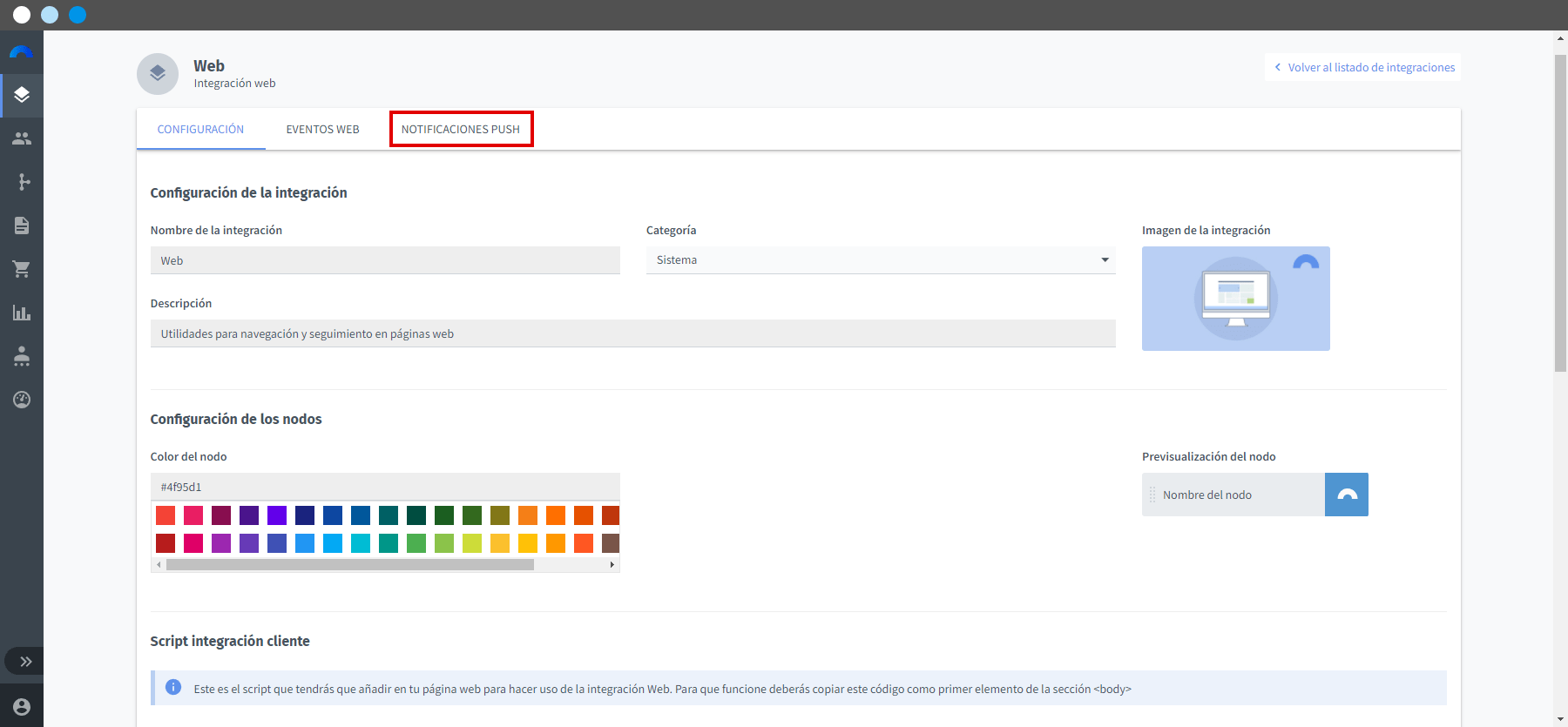Click the Web page title text
Image resolution: width=1568 pixels, height=727 pixels.
[x=209, y=65]
